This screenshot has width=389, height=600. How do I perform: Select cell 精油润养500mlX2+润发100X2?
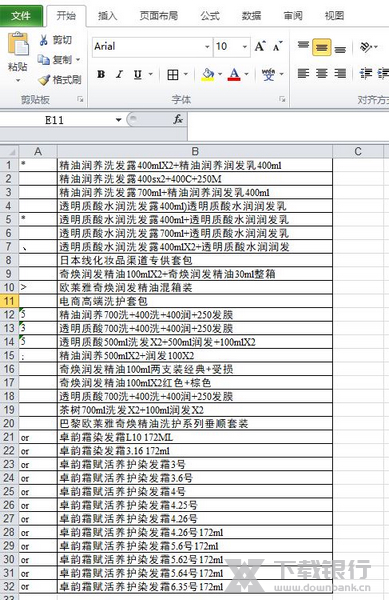click(195, 355)
